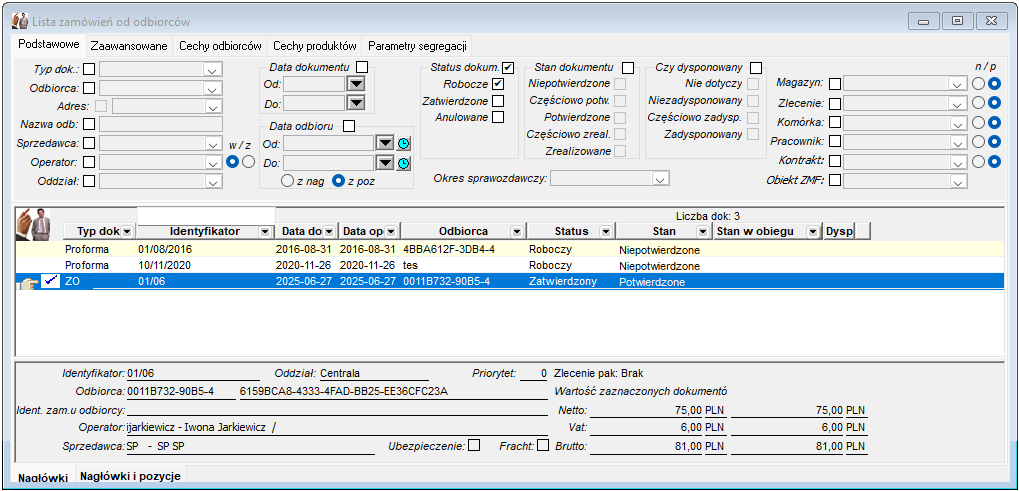Open calendar picker for Data odbioru Od
The height and width of the screenshot is (491, 1019).
(386, 144)
